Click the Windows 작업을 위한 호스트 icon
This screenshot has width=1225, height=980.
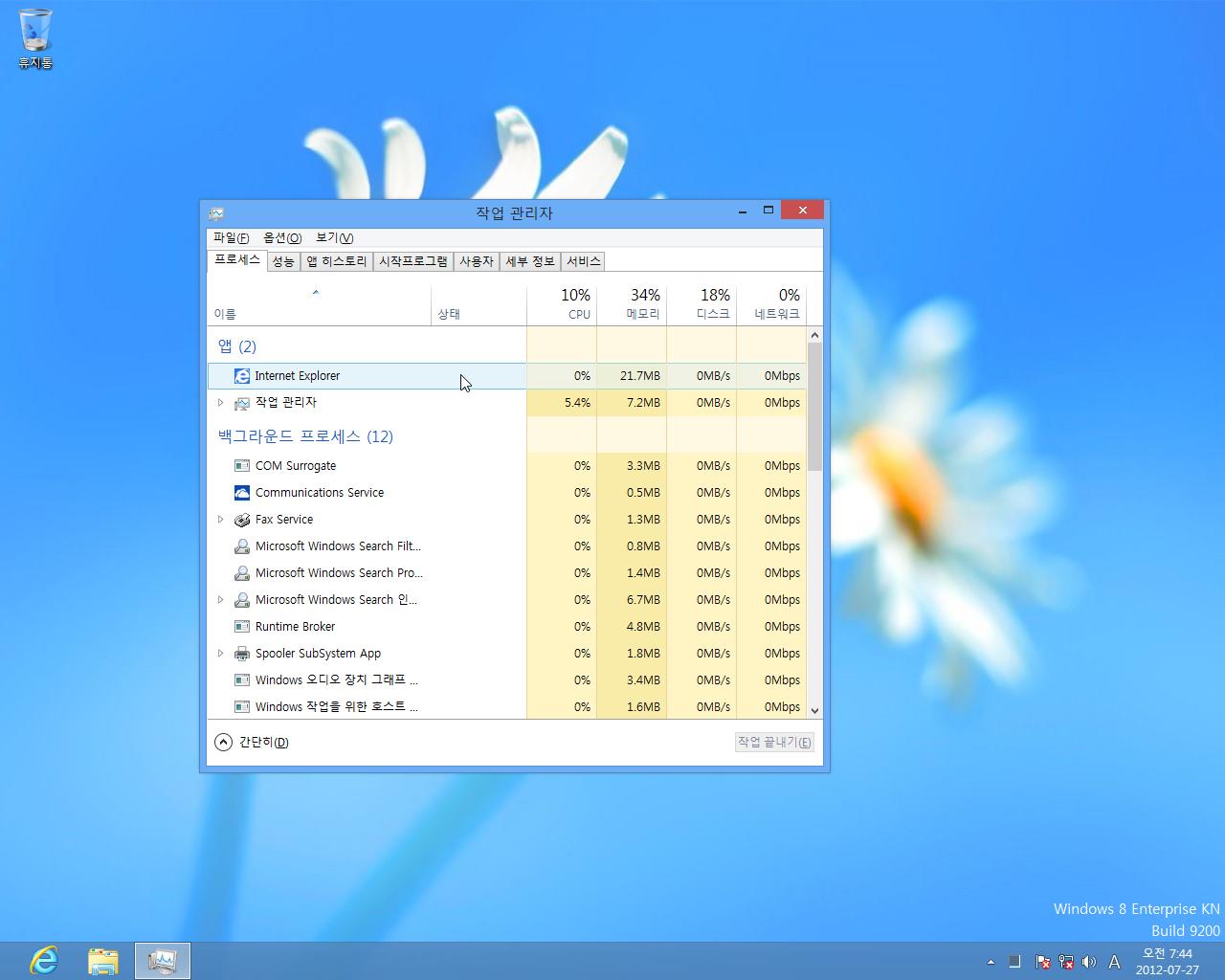point(242,707)
